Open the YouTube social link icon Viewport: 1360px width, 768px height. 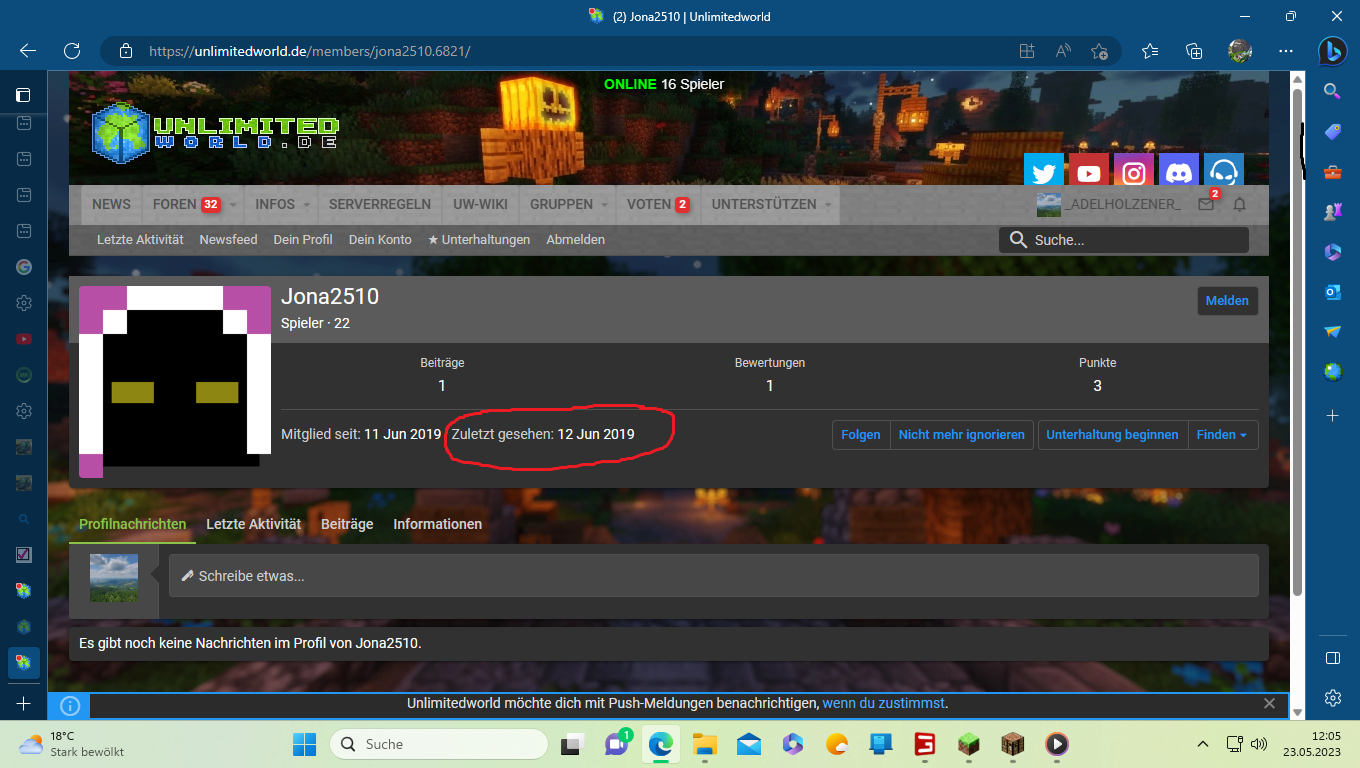pos(1089,173)
